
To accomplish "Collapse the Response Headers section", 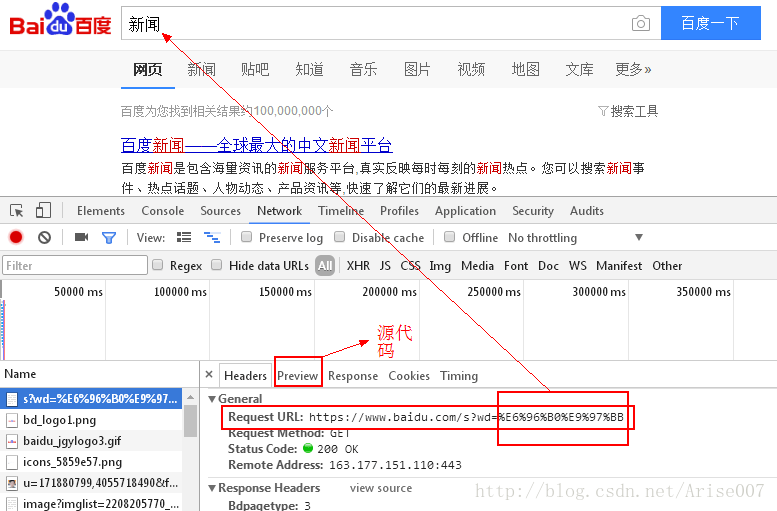I will click(x=212, y=488).
